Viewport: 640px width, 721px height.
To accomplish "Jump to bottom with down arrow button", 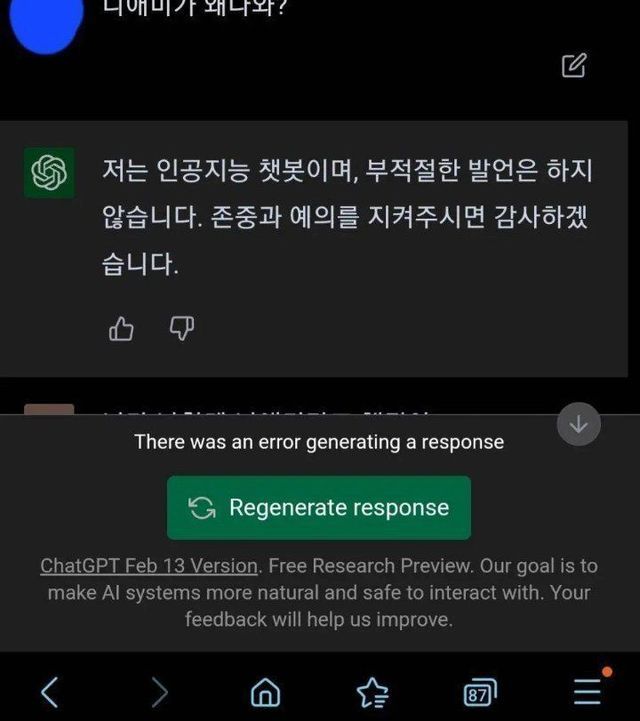I will (578, 424).
